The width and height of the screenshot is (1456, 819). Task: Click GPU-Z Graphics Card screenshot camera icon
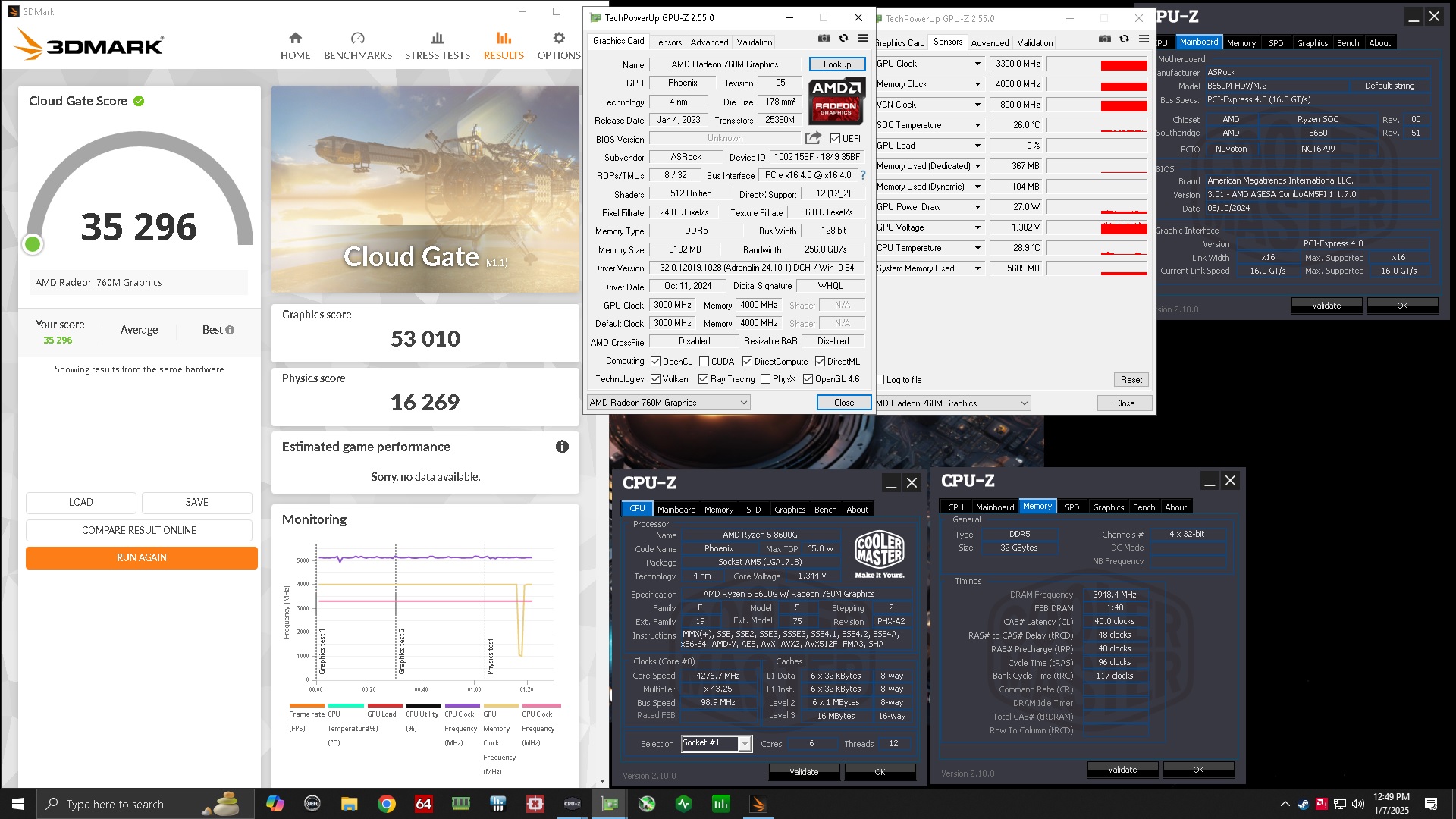[824, 39]
